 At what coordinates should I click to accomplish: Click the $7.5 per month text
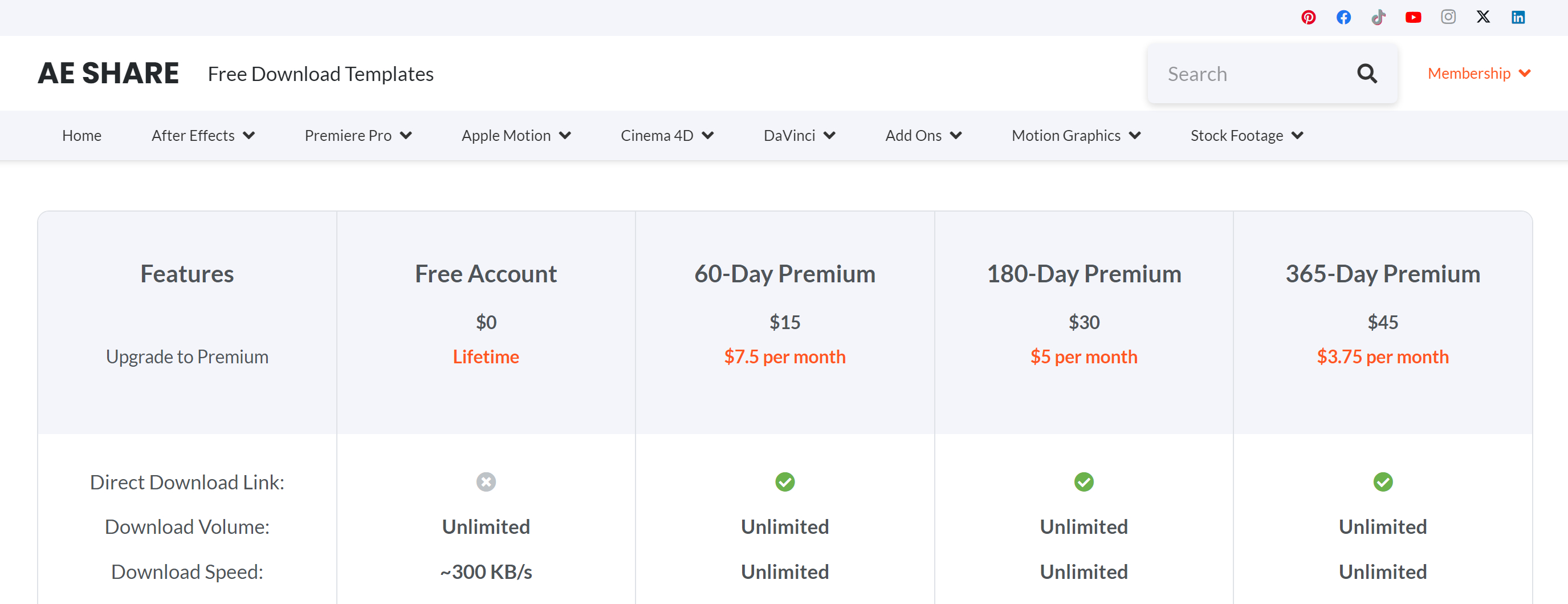[785, 356]
